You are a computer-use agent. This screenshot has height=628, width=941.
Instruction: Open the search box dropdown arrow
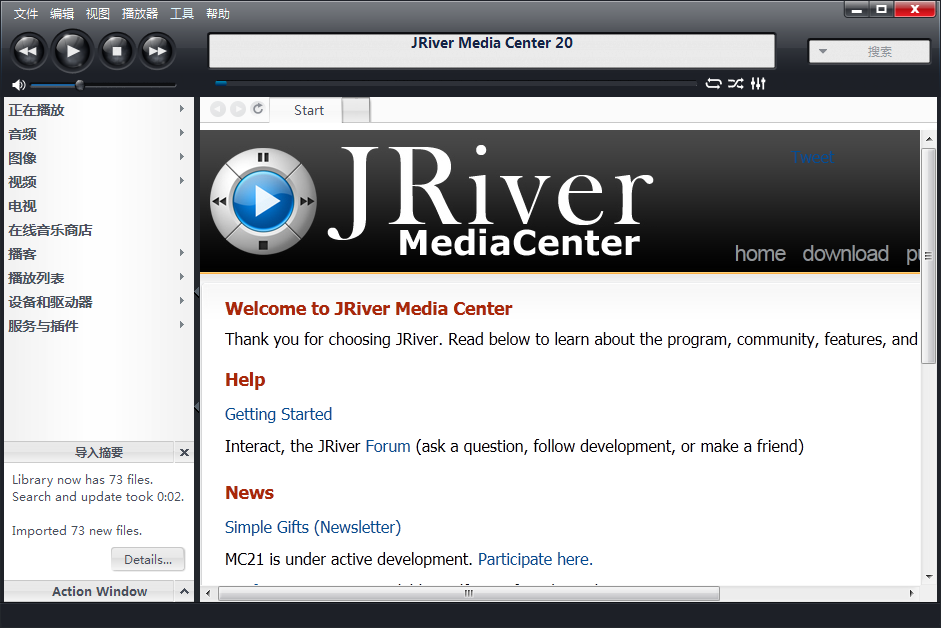tap(823, 52)
